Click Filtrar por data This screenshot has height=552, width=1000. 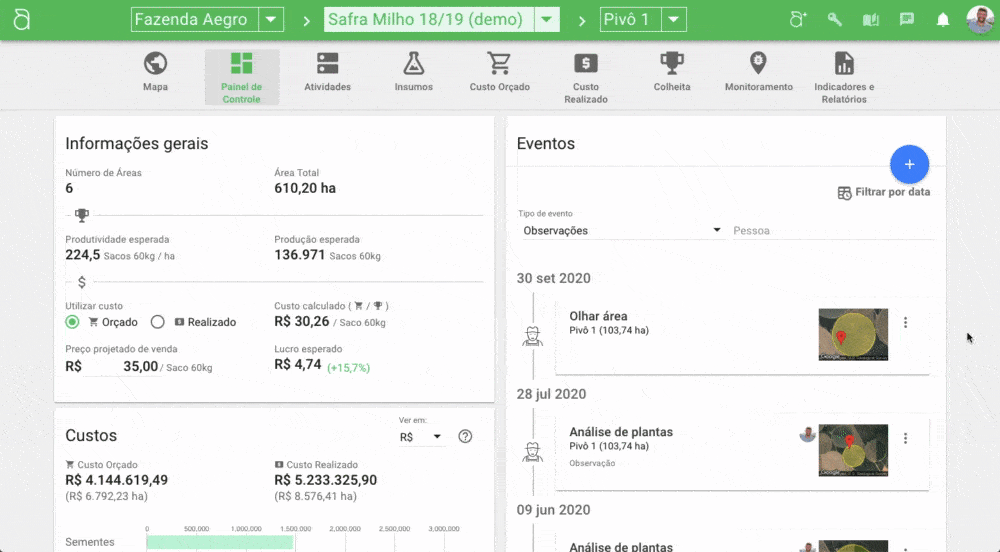pos(884,192)
